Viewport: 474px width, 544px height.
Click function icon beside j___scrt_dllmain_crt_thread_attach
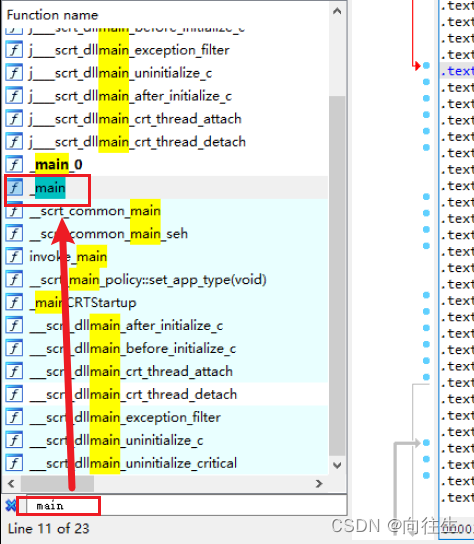click(x=14, y=119)
